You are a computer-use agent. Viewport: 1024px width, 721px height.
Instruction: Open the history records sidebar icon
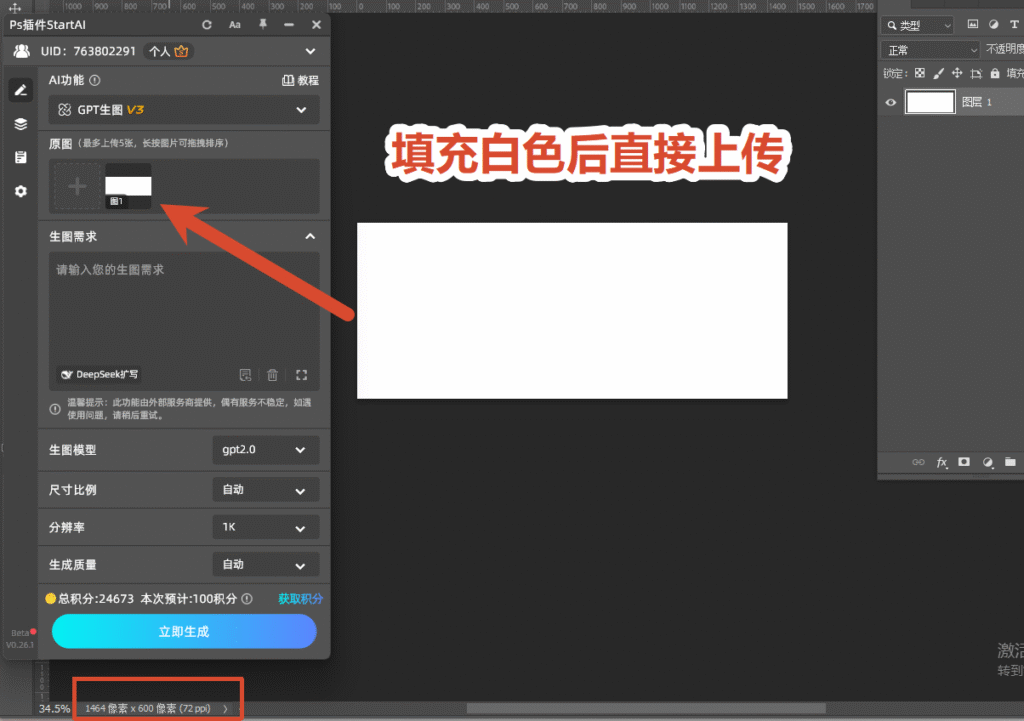[21, 157]
